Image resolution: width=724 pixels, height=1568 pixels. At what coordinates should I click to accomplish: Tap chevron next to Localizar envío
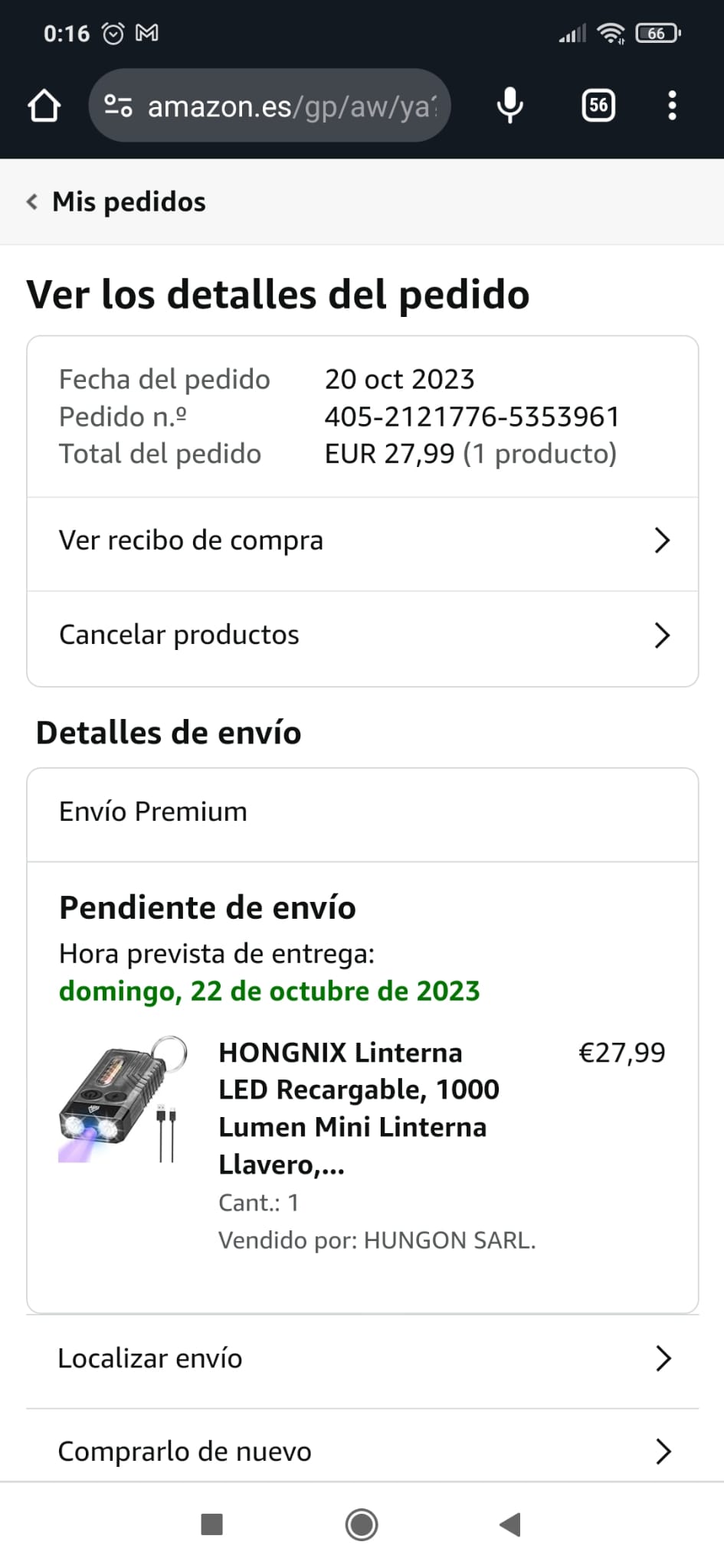pos(663,1358)
